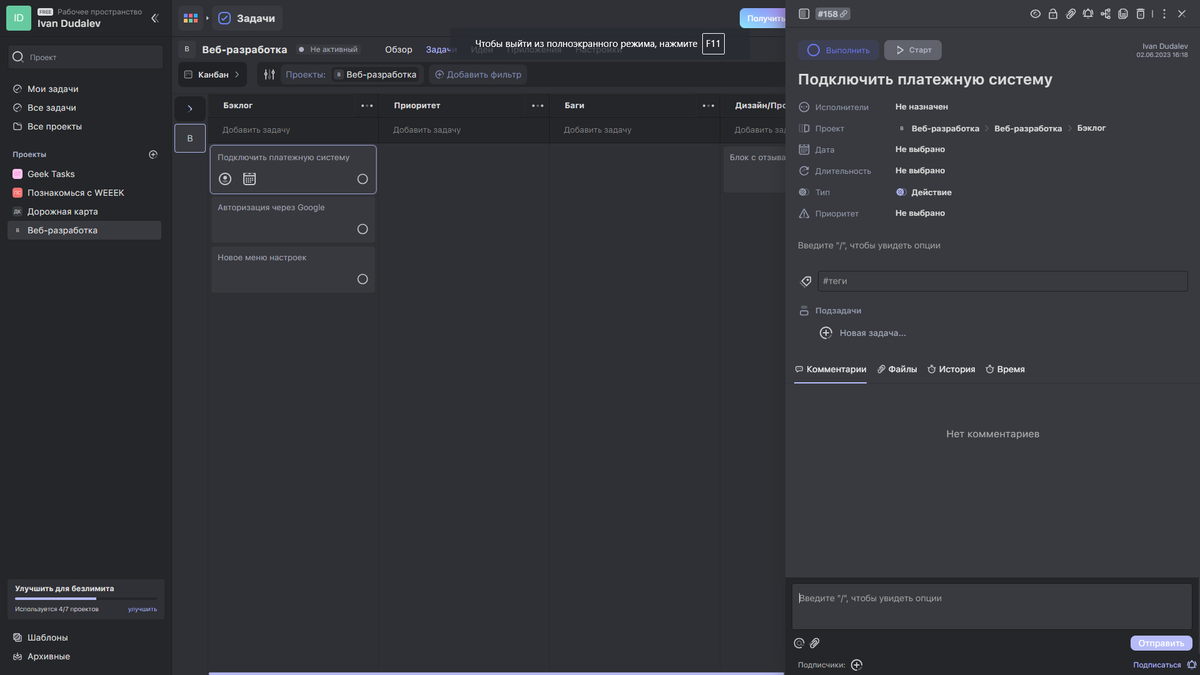Click the lock icon in task header
The height and width of the screenshot is (675, 1200).
click(x=1053, y=14)
